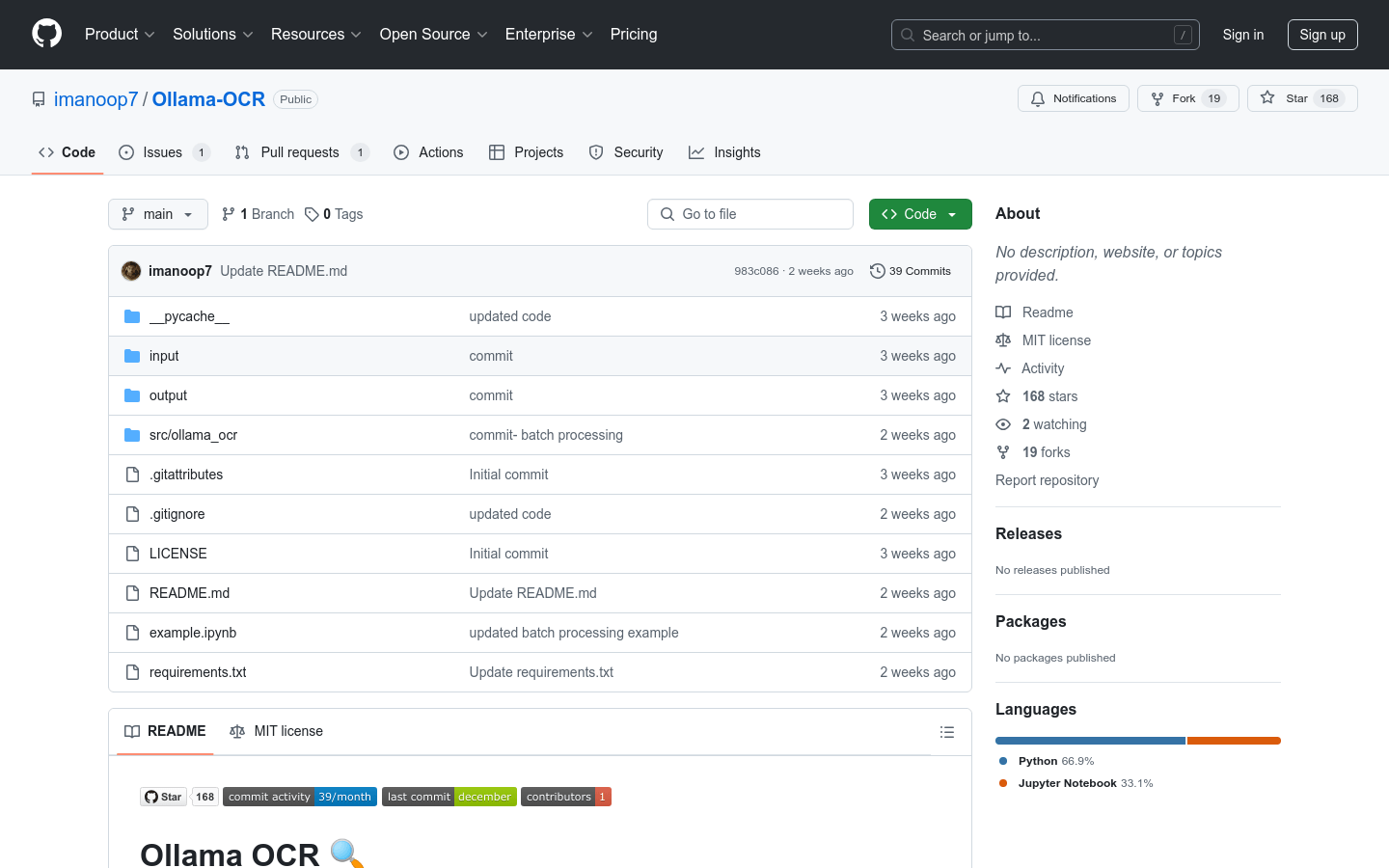
Task: Switch to the Pull requests tab
Action: [x=302, y=152]
